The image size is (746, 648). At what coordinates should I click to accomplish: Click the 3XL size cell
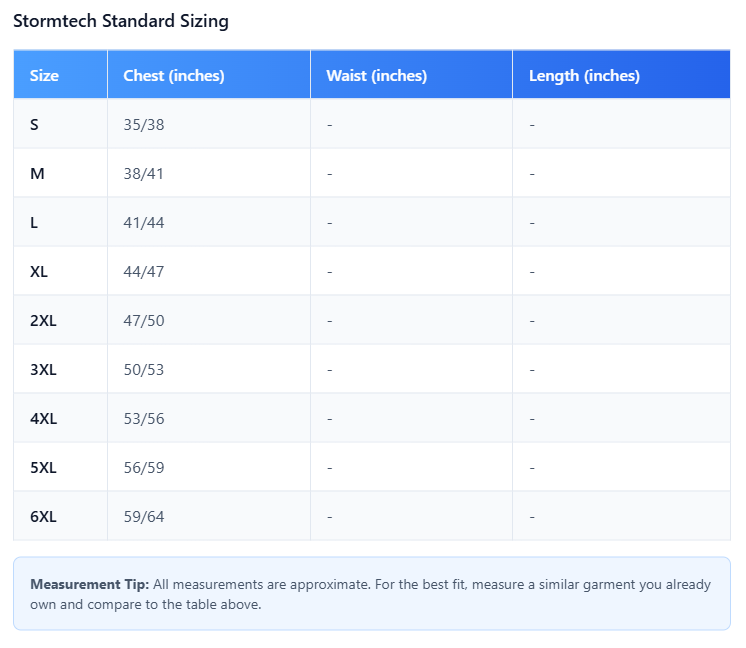click(60, 370)
